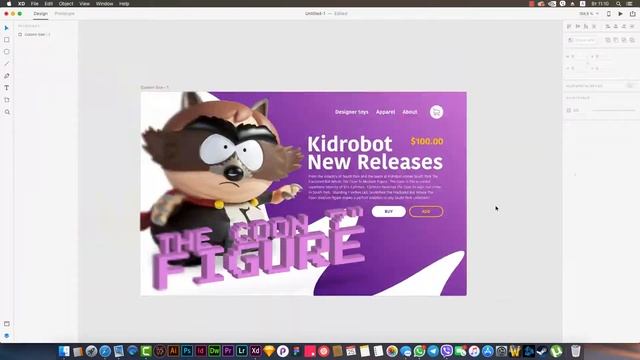640x360 pixels.
Task: Open the Object menu
Action: pos(66,4)
